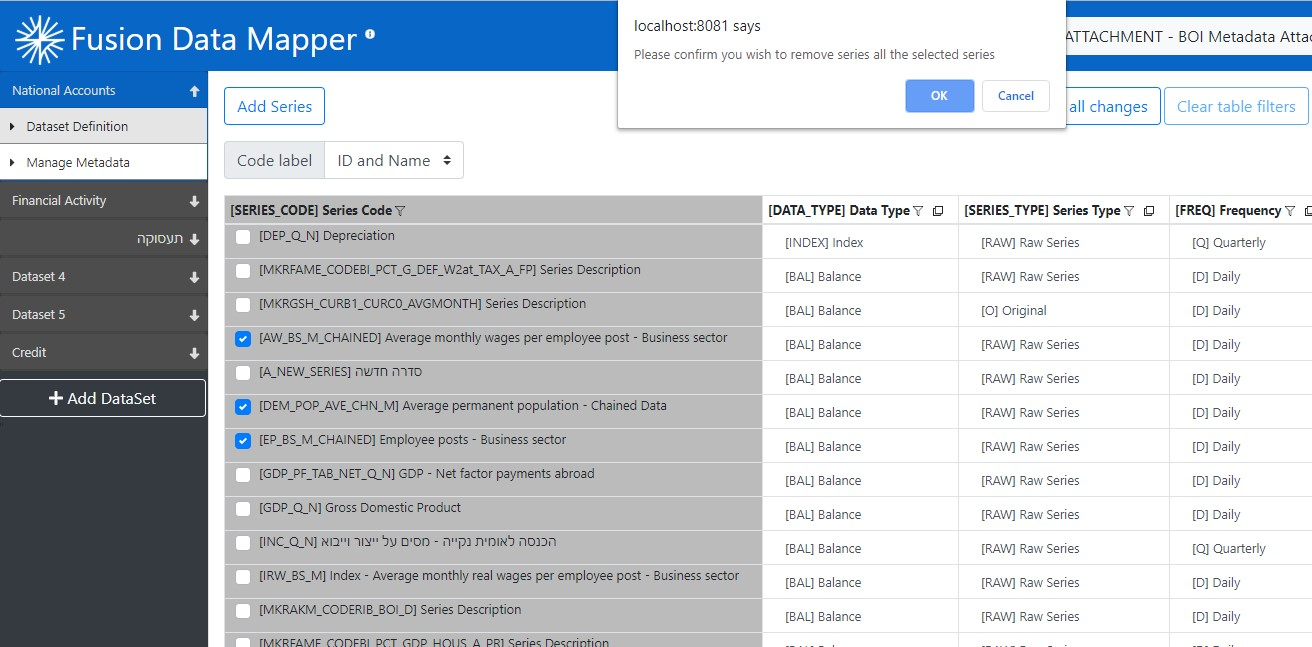Viewport: 1312px width, 647px height.
Task: Open the ID and Name code label dropdown
Action: coord(394,160)
